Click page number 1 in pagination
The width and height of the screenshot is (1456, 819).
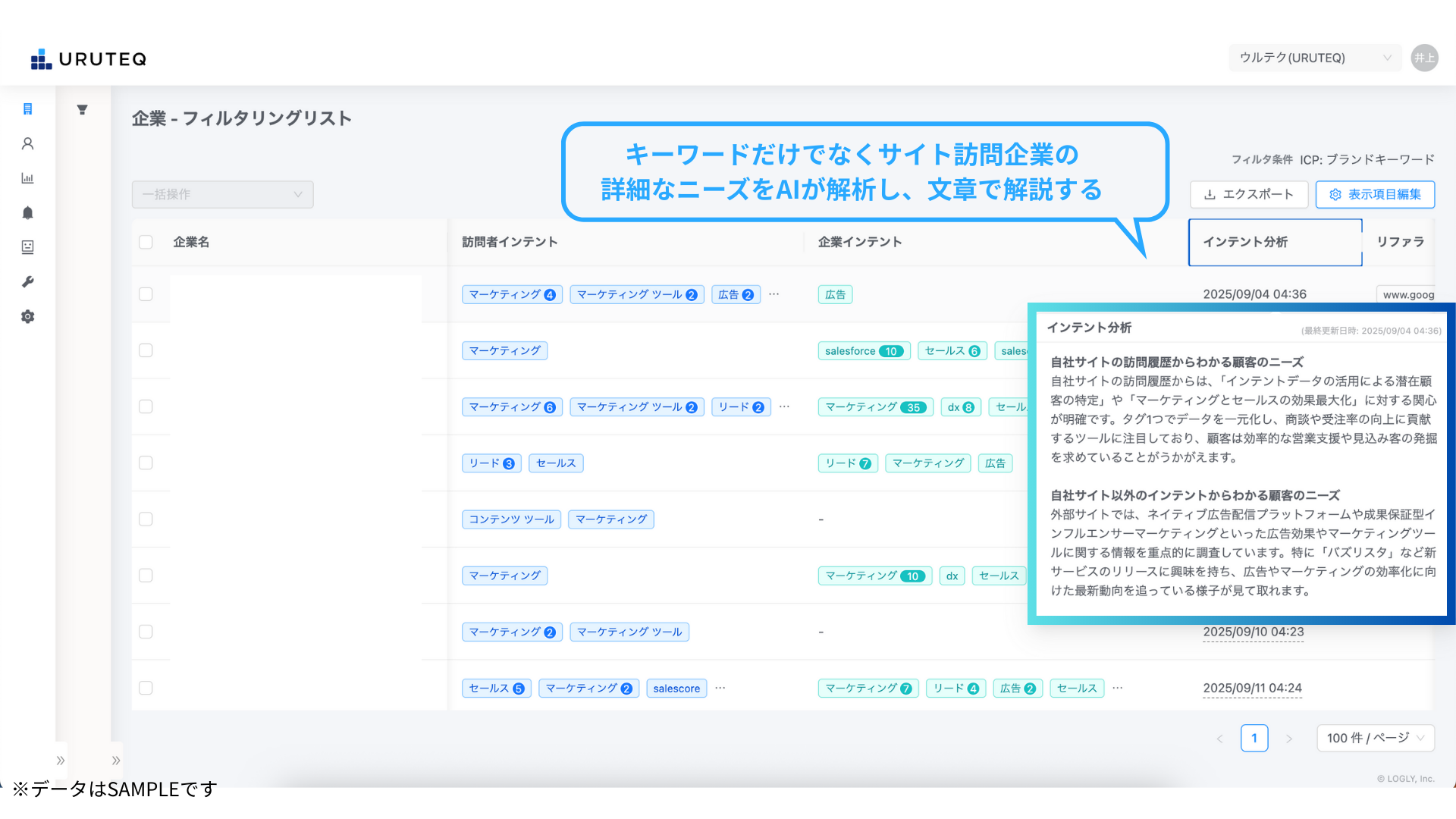click(1254, 738)
